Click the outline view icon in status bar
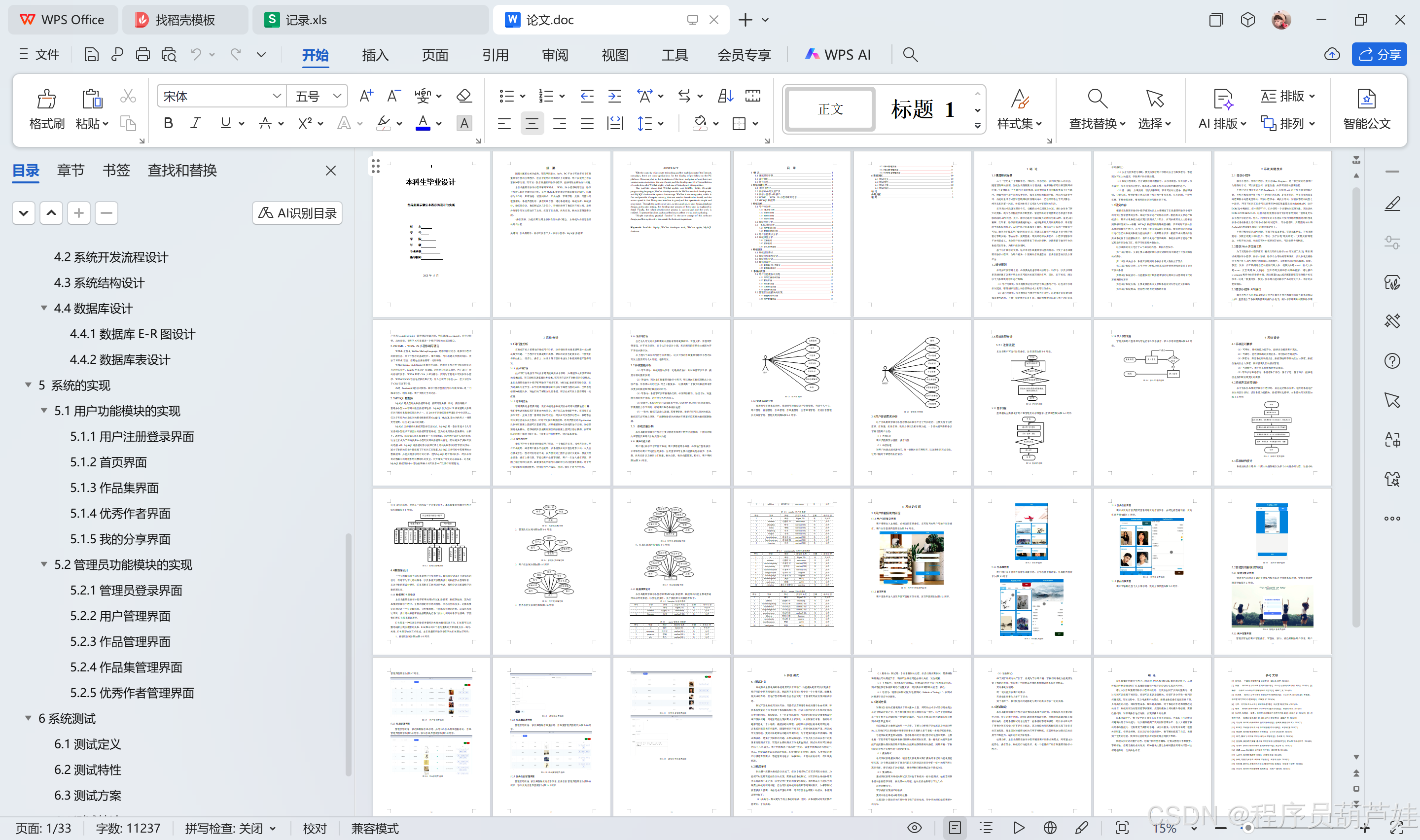This screenshot has height=840, width=1420. [987, 828]
